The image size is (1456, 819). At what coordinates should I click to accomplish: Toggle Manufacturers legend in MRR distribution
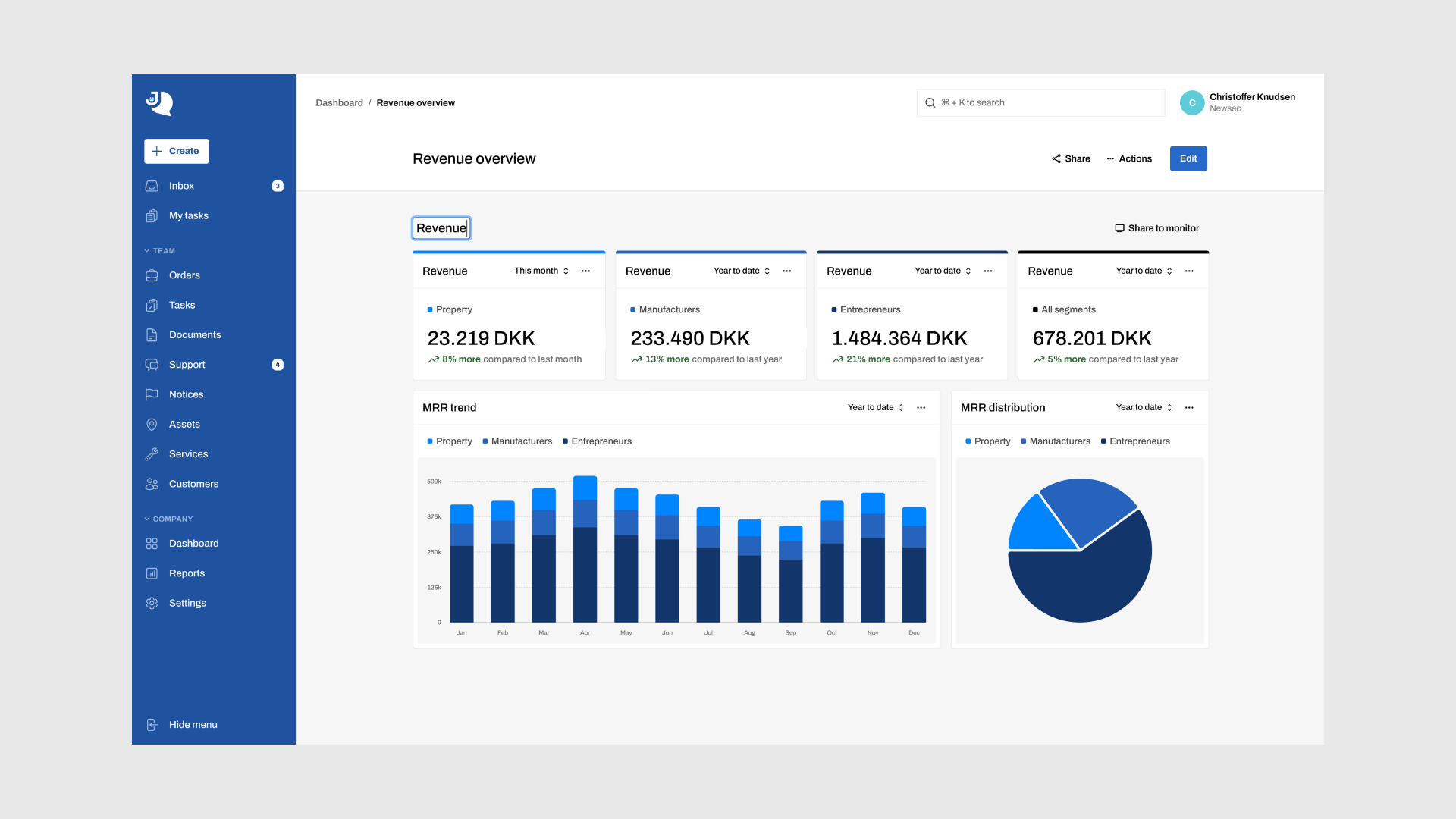tap(1056, 441)
